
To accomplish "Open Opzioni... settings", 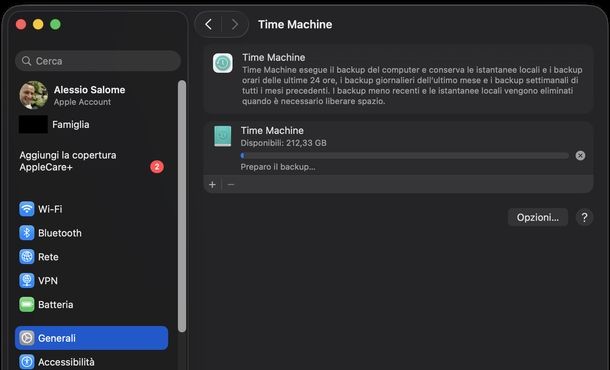I will point(538,217).
